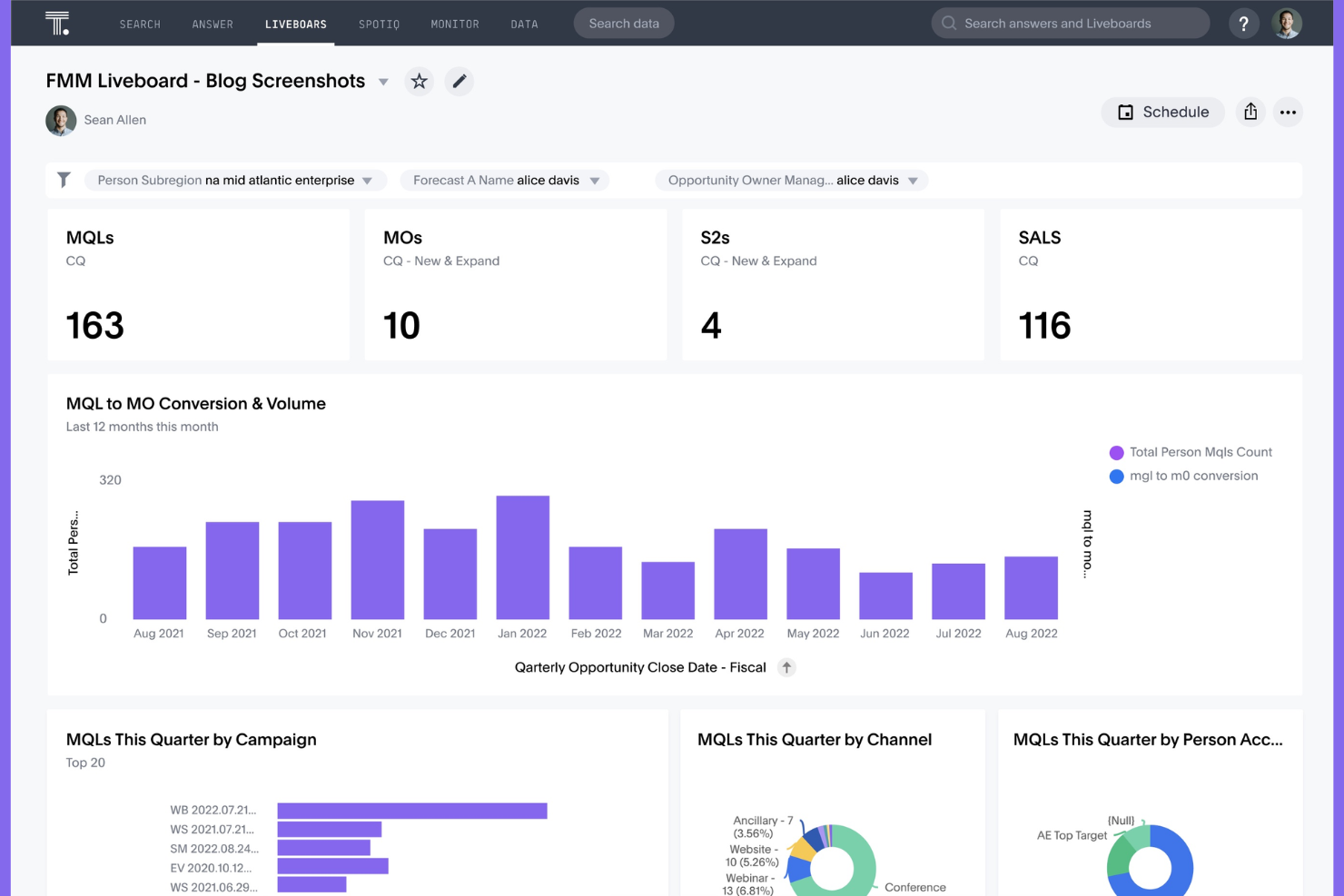
Task: Select the Liveboars tab
Action: (x=296, y=25)
